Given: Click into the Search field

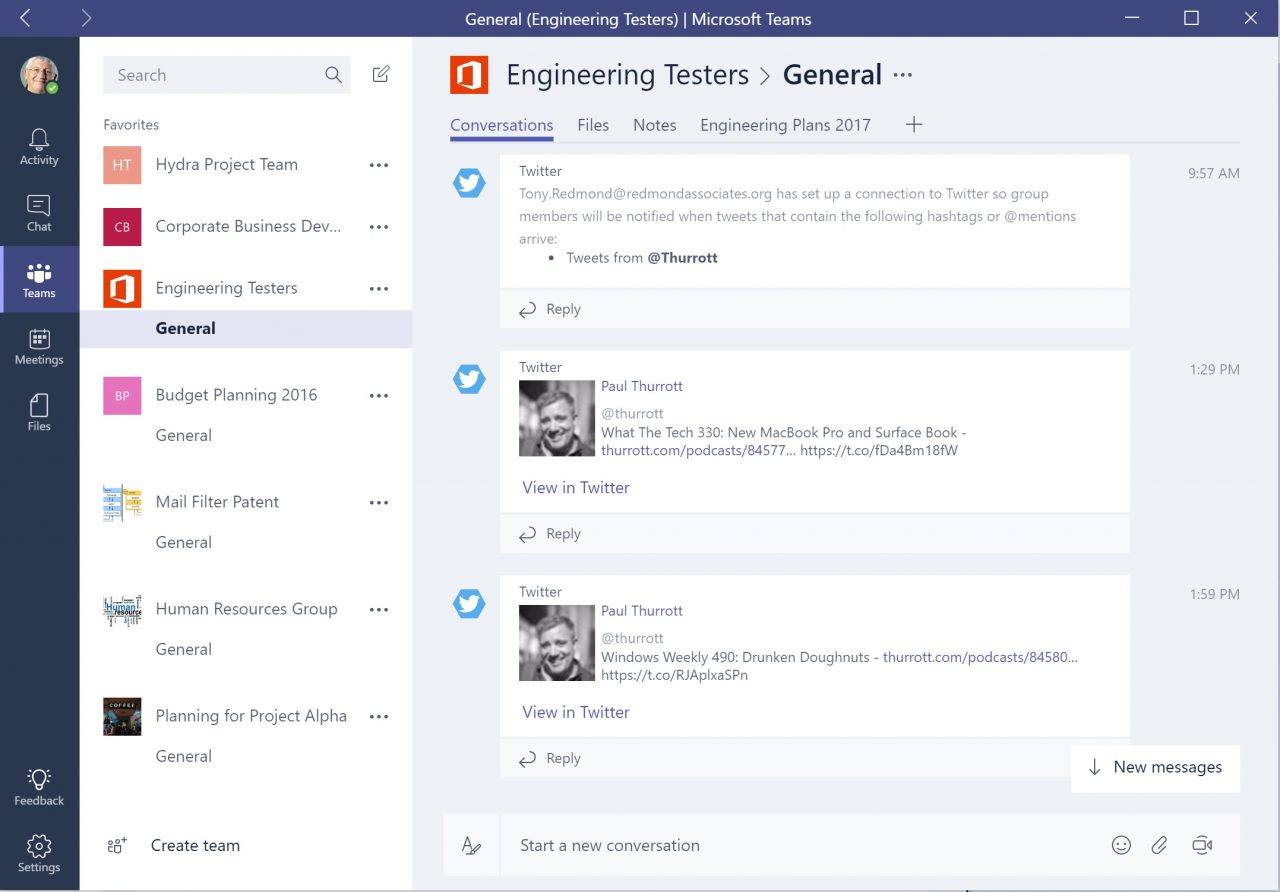Looking at the screenshot, I should tap(227, 75).
